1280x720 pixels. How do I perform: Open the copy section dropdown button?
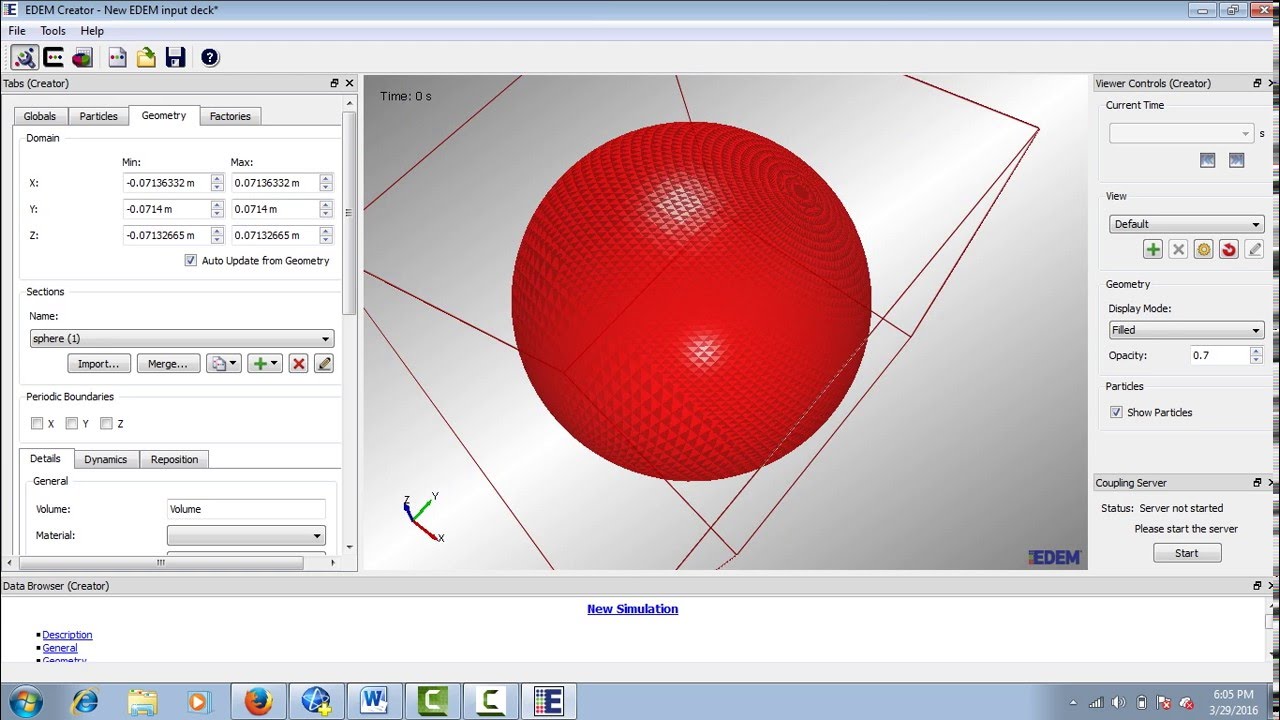click(224, 364)
